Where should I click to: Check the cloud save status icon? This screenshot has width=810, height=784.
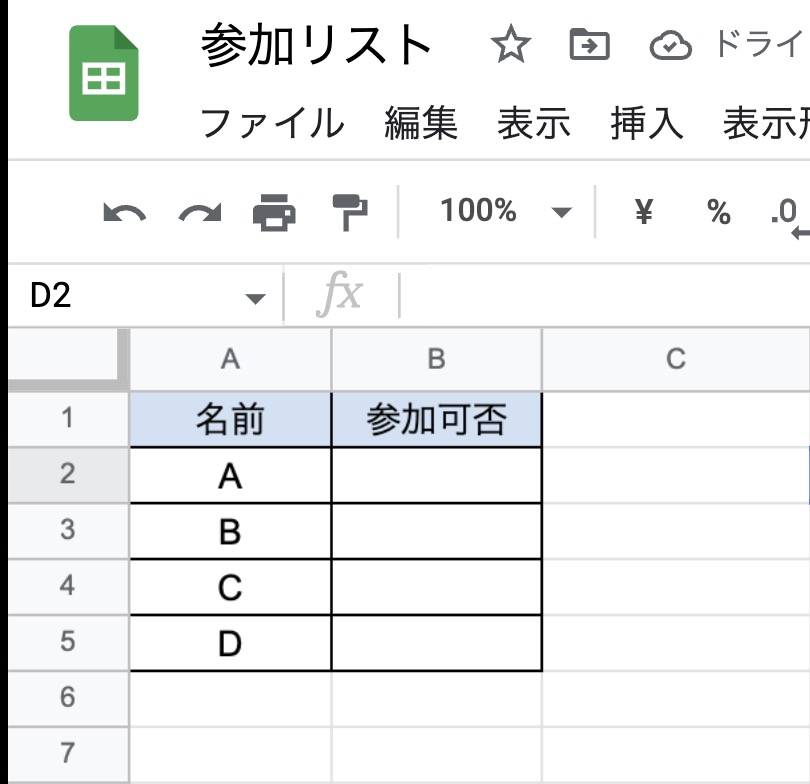pos(670,45)
